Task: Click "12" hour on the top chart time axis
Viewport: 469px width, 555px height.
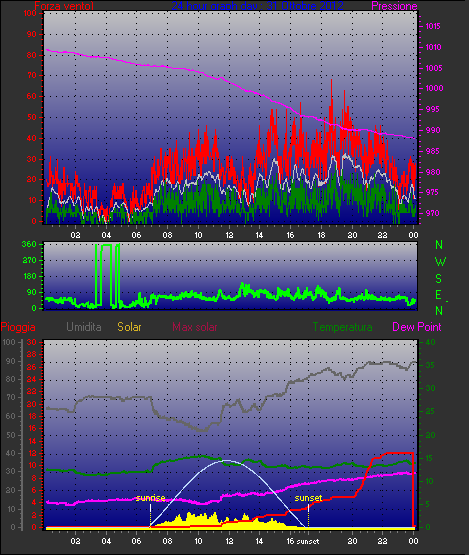Action: click(x=229, y=235)
